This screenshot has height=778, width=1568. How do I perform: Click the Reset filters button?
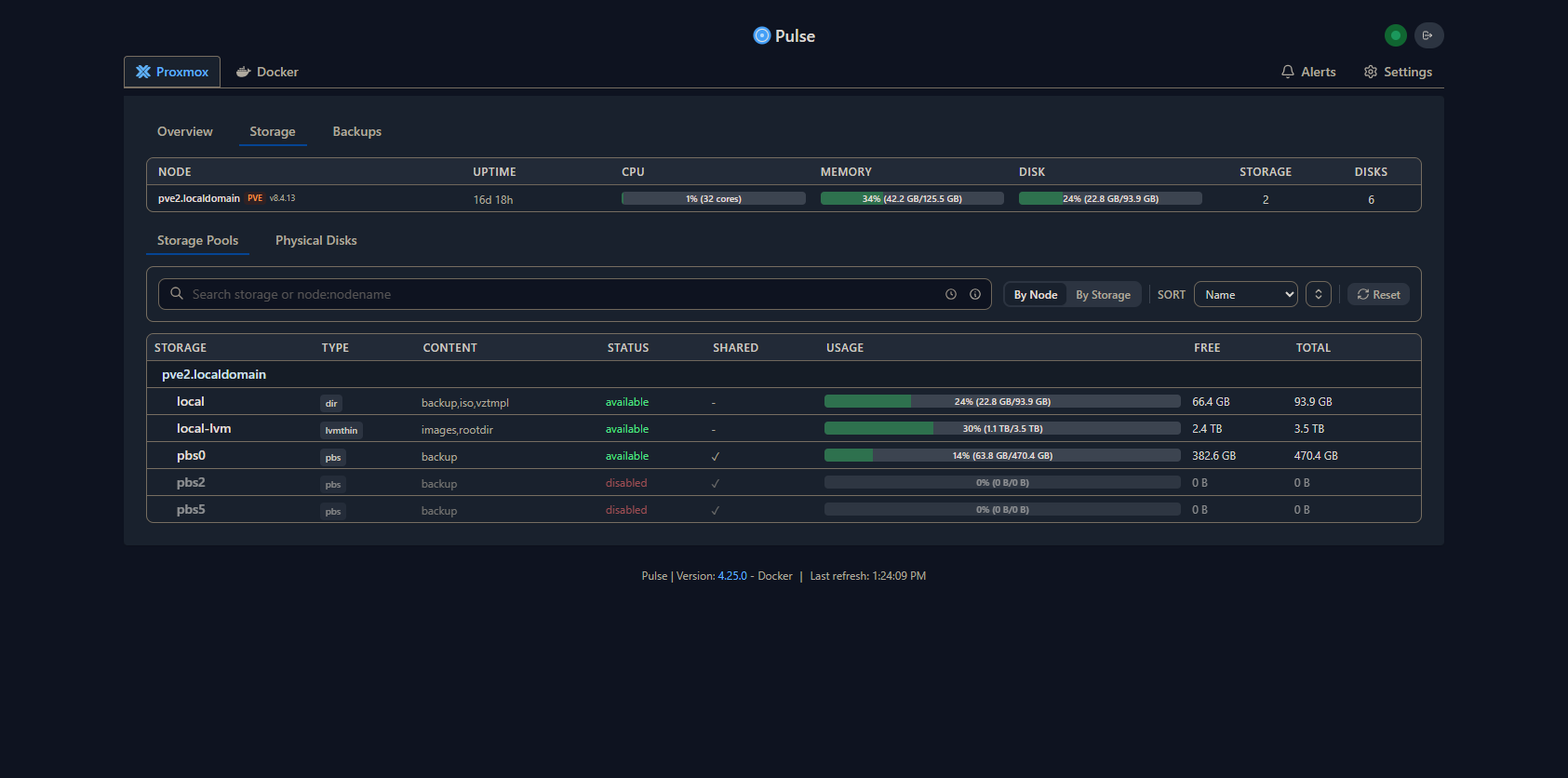click(1378, 294)
